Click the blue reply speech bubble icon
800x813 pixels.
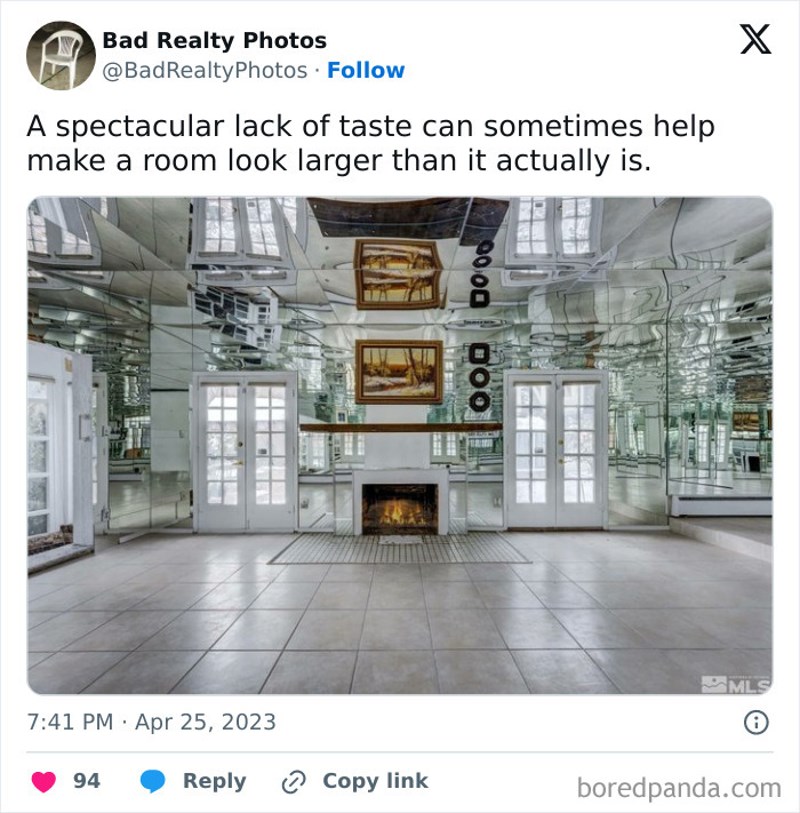tap(153, 781)
